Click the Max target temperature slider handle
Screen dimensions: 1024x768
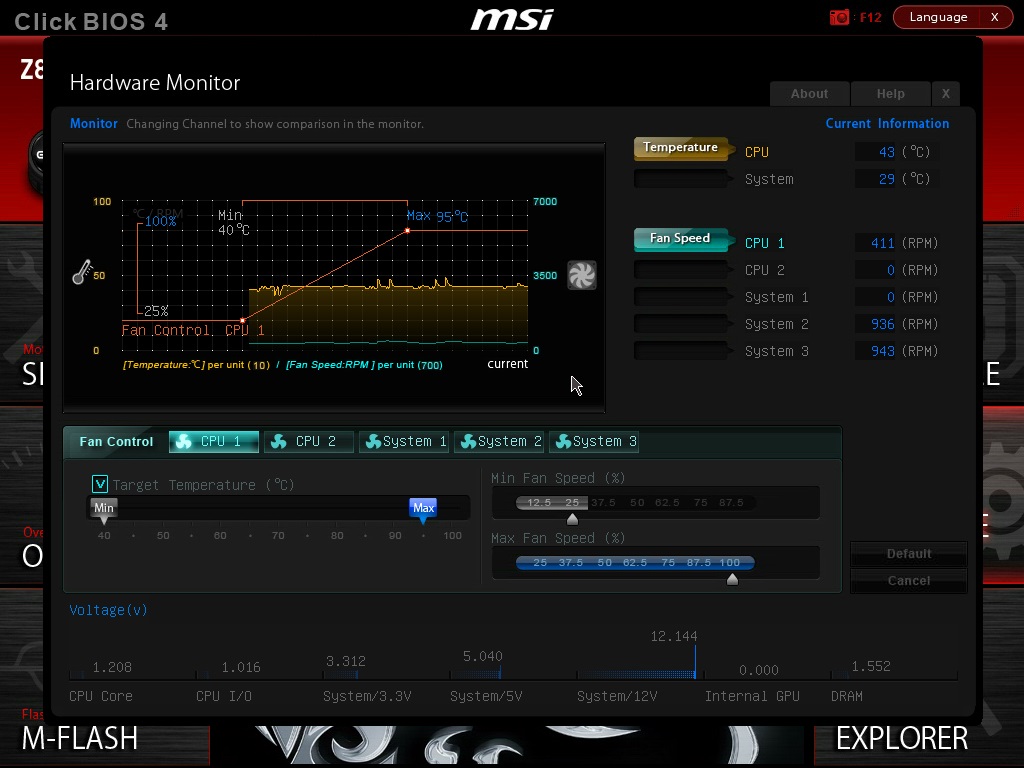(423, 510)
